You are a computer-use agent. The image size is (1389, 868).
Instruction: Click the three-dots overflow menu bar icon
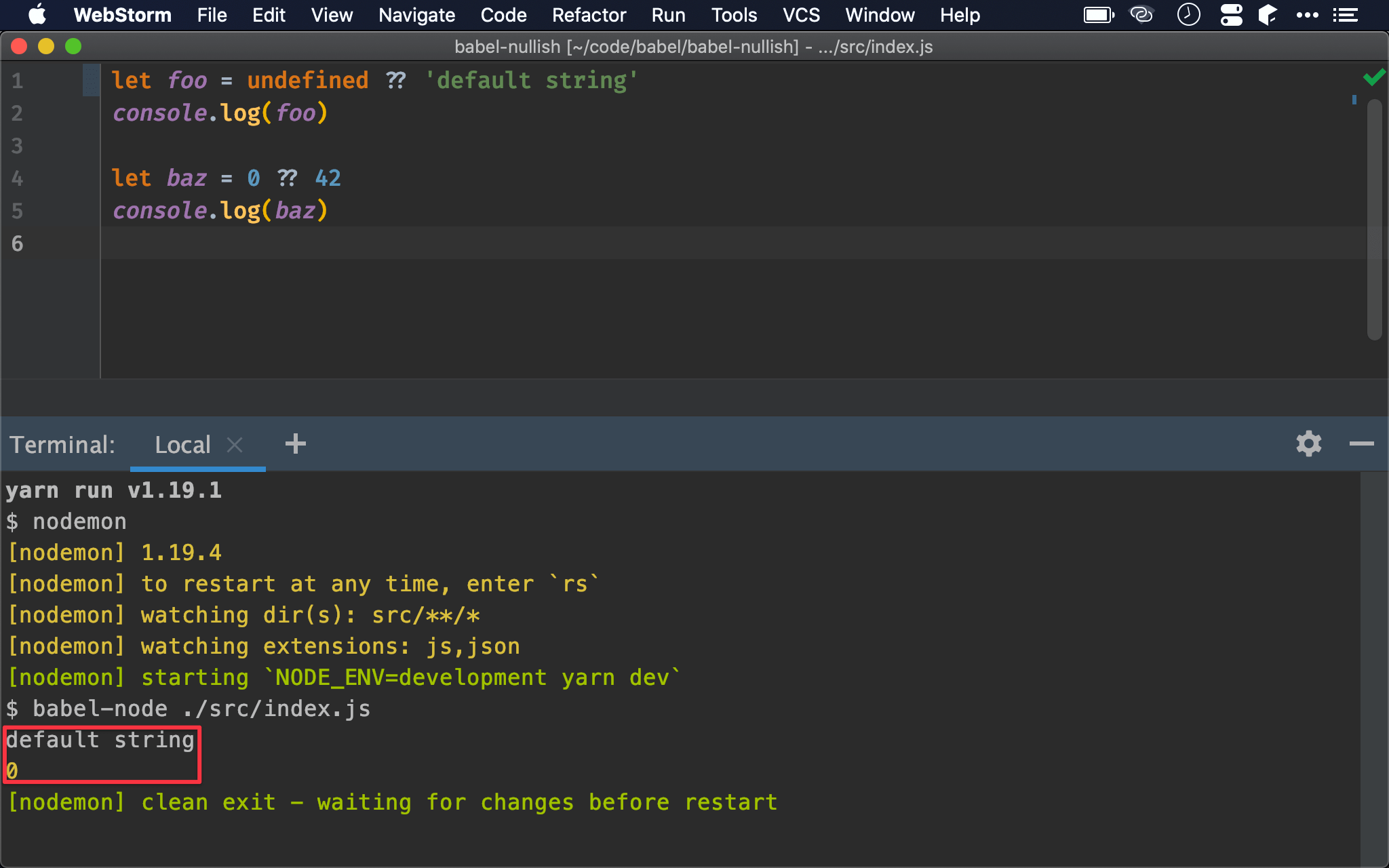(1307, 15)
